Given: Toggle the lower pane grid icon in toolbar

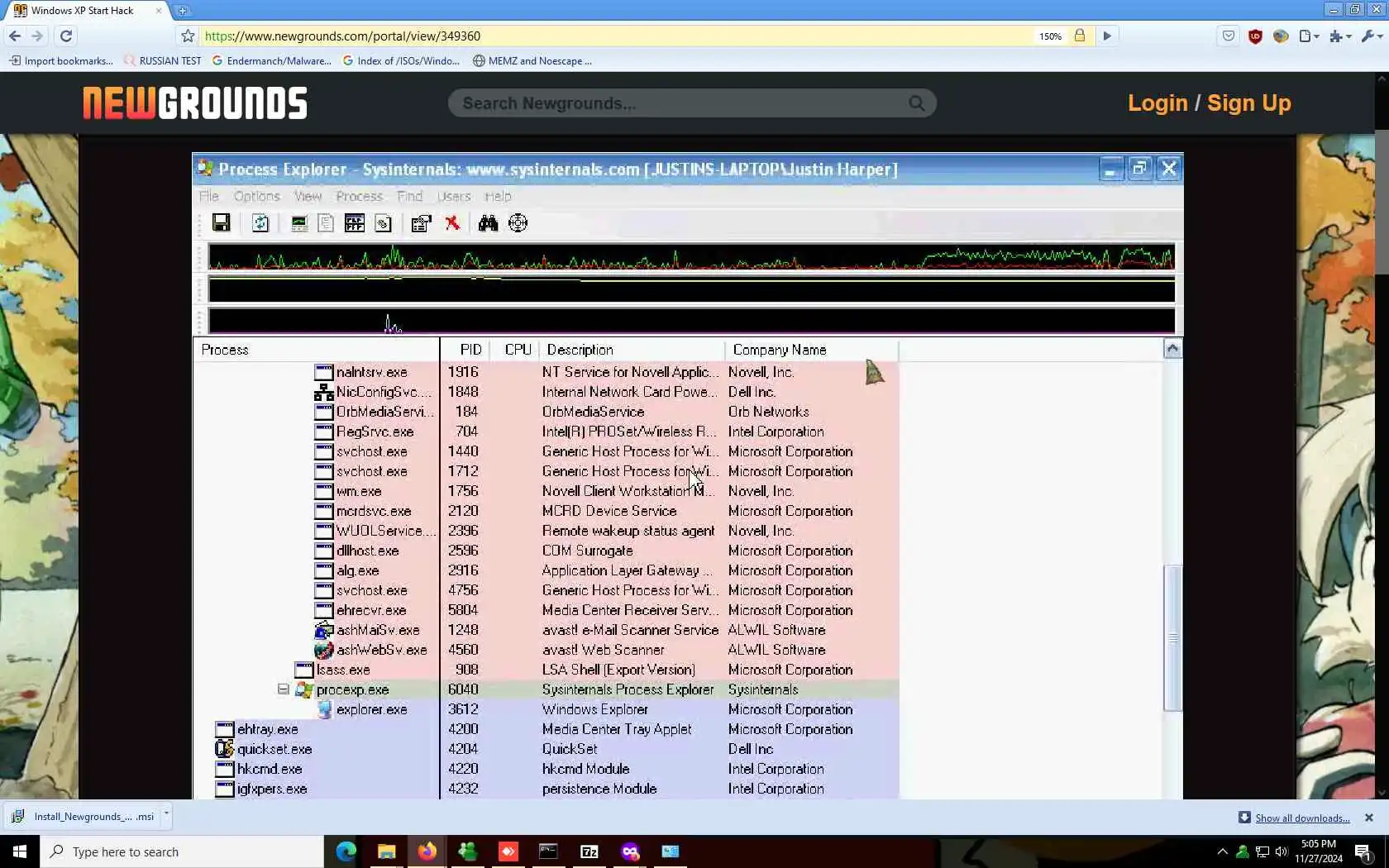Looking at the screenshot, I should coord(355,223).
